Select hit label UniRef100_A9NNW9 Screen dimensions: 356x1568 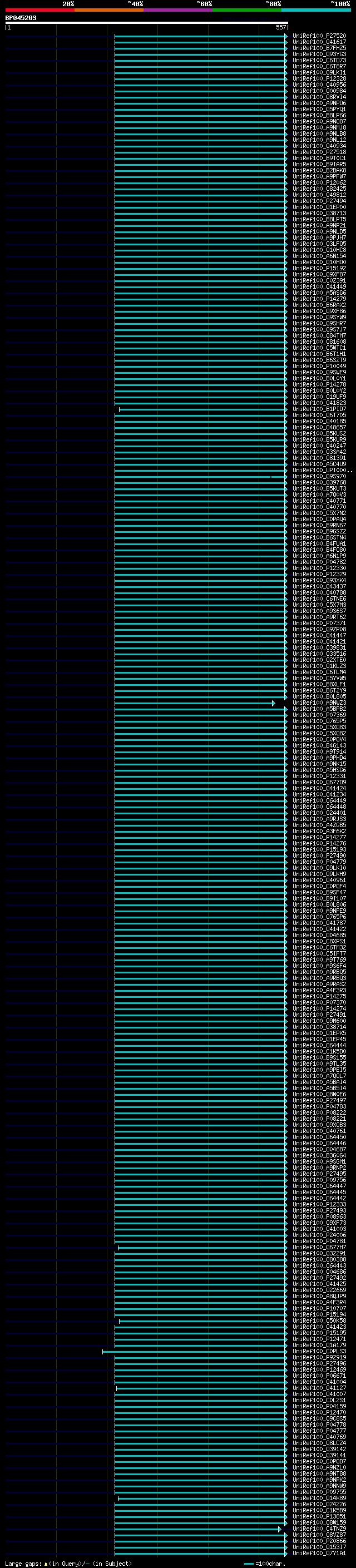pyautogui.click(x=319, y=1486)
